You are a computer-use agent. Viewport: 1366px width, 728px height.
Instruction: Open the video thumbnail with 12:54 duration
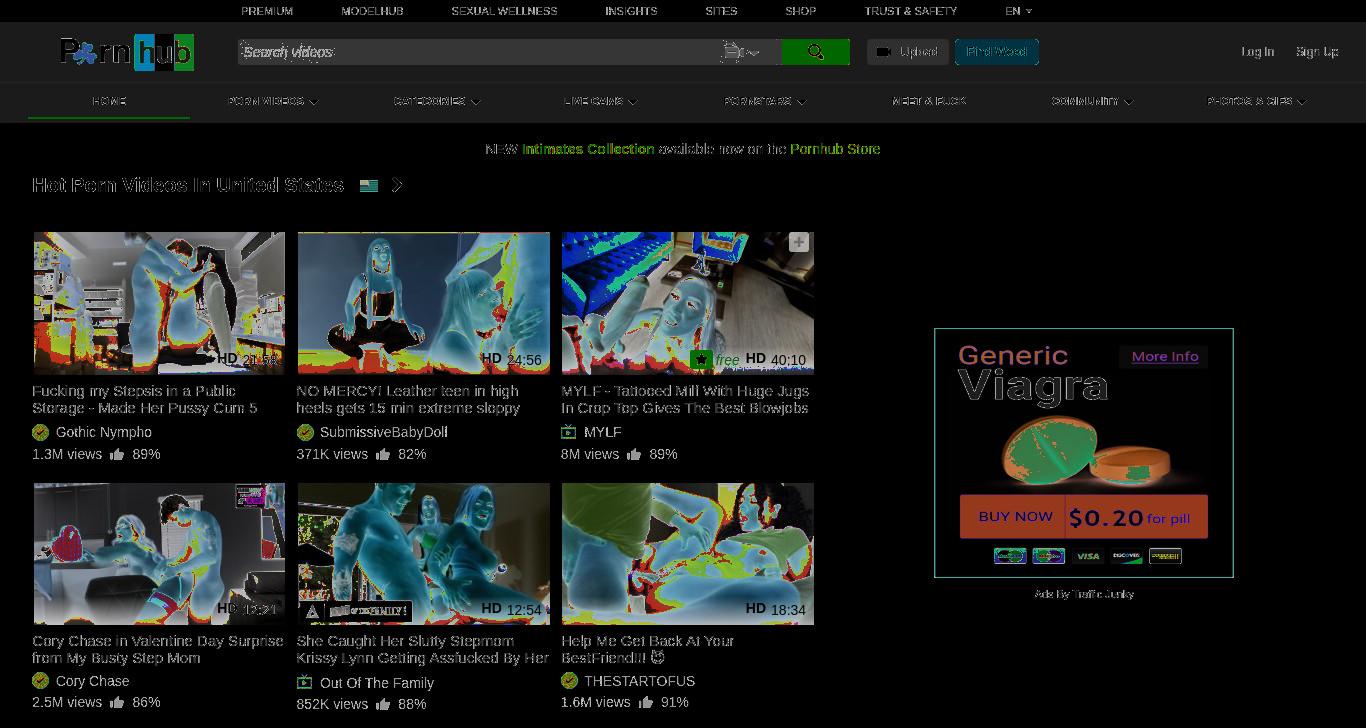pyautogui.click(x=424, y=554)
